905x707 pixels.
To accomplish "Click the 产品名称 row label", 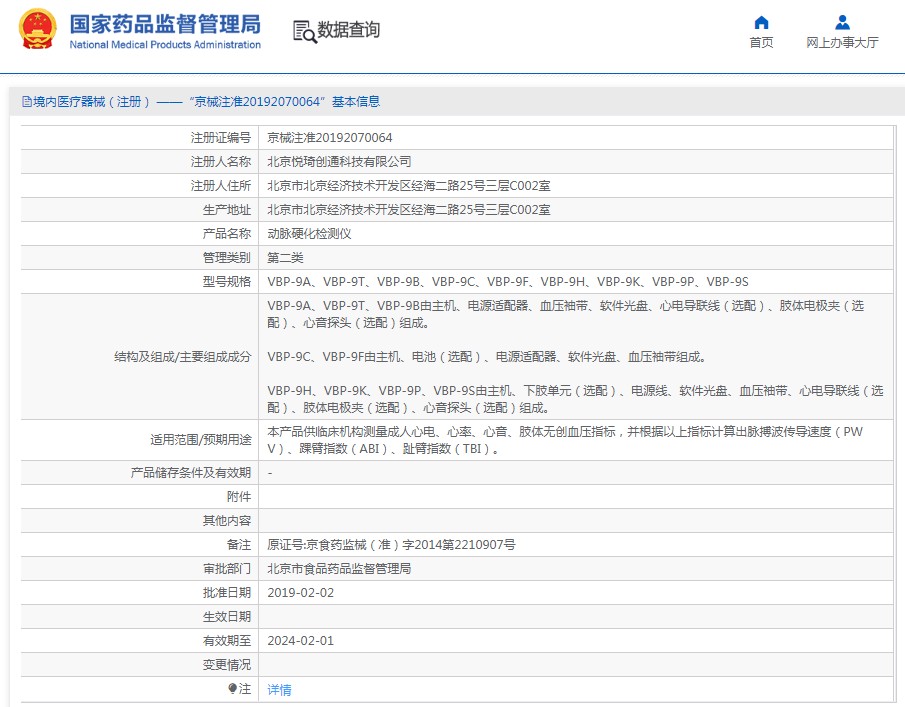I will click(x=227, y=234).
